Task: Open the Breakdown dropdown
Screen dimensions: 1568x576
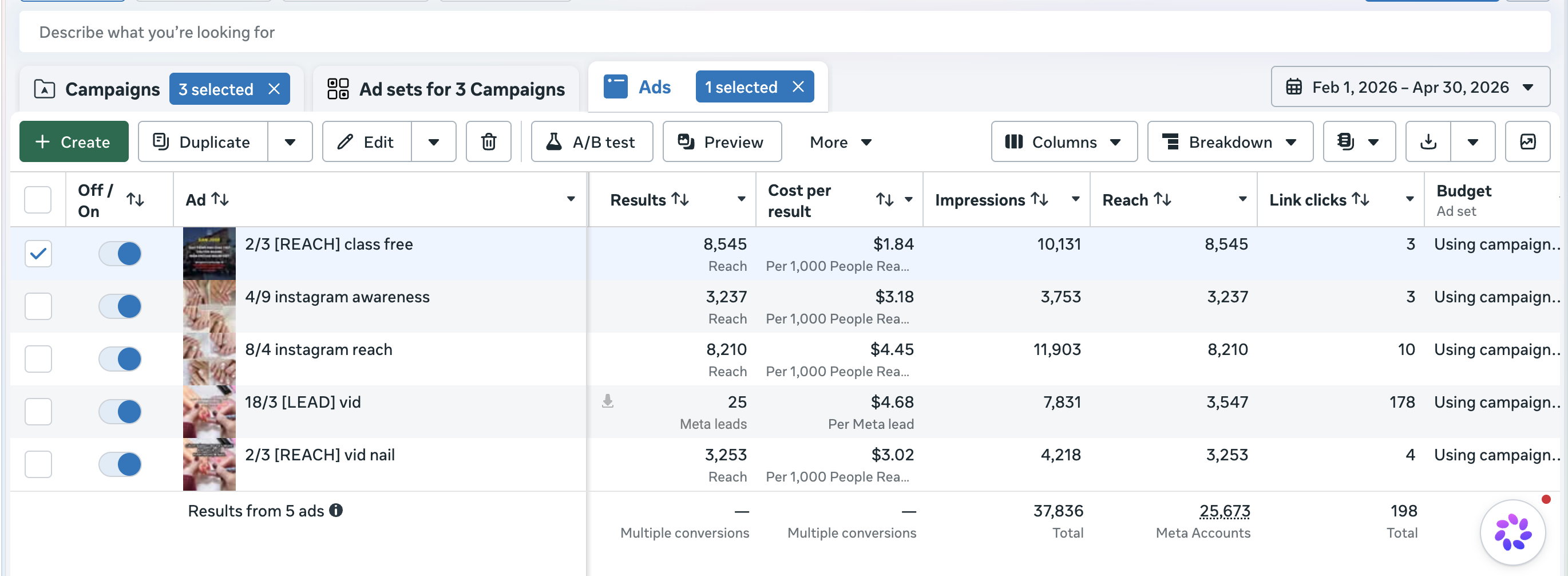Action: pos(1230,142)
